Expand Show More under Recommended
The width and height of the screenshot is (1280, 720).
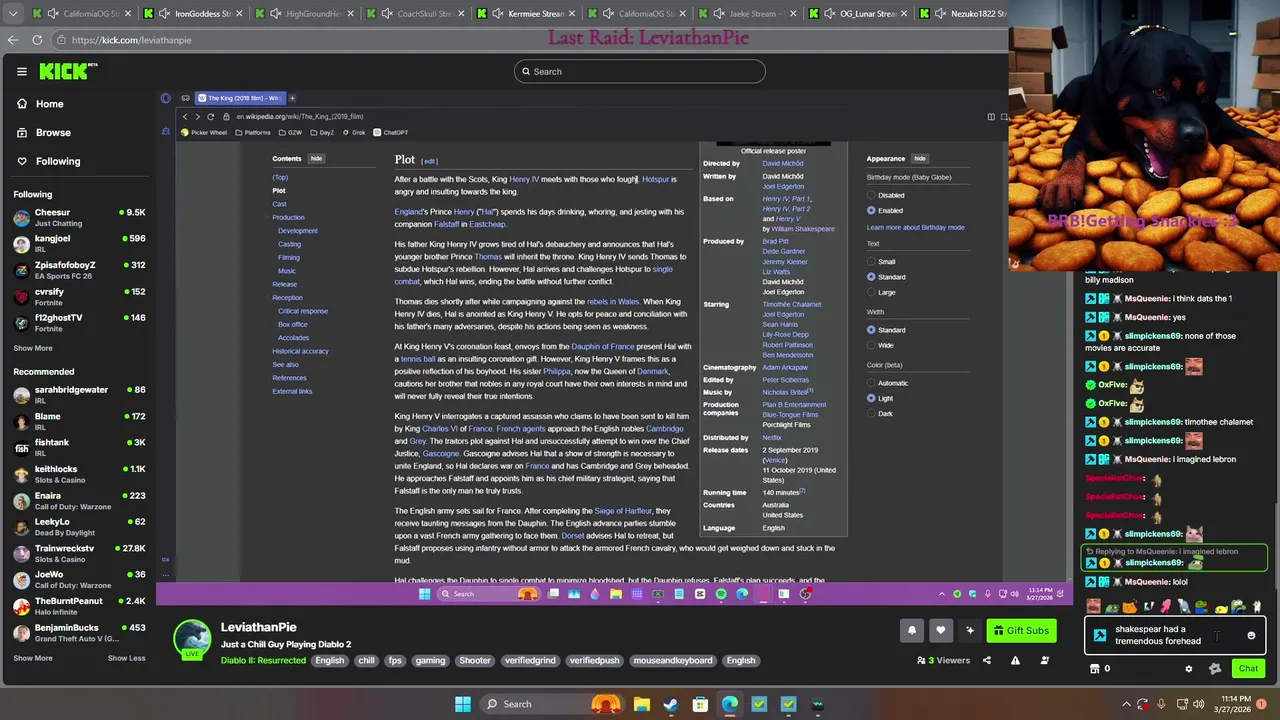(x=33, y=658)
